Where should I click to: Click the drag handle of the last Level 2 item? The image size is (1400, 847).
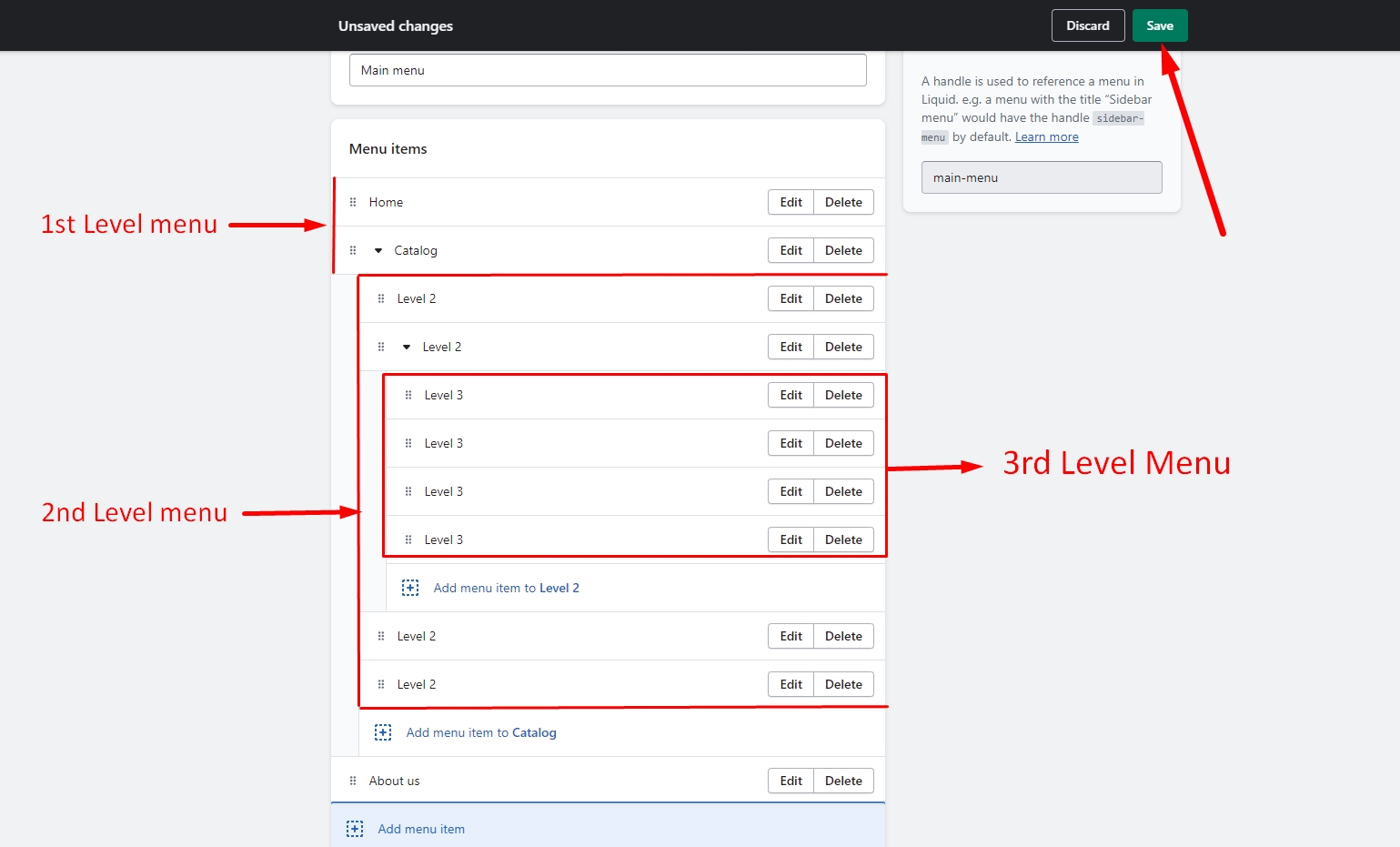tap(381, 684)
